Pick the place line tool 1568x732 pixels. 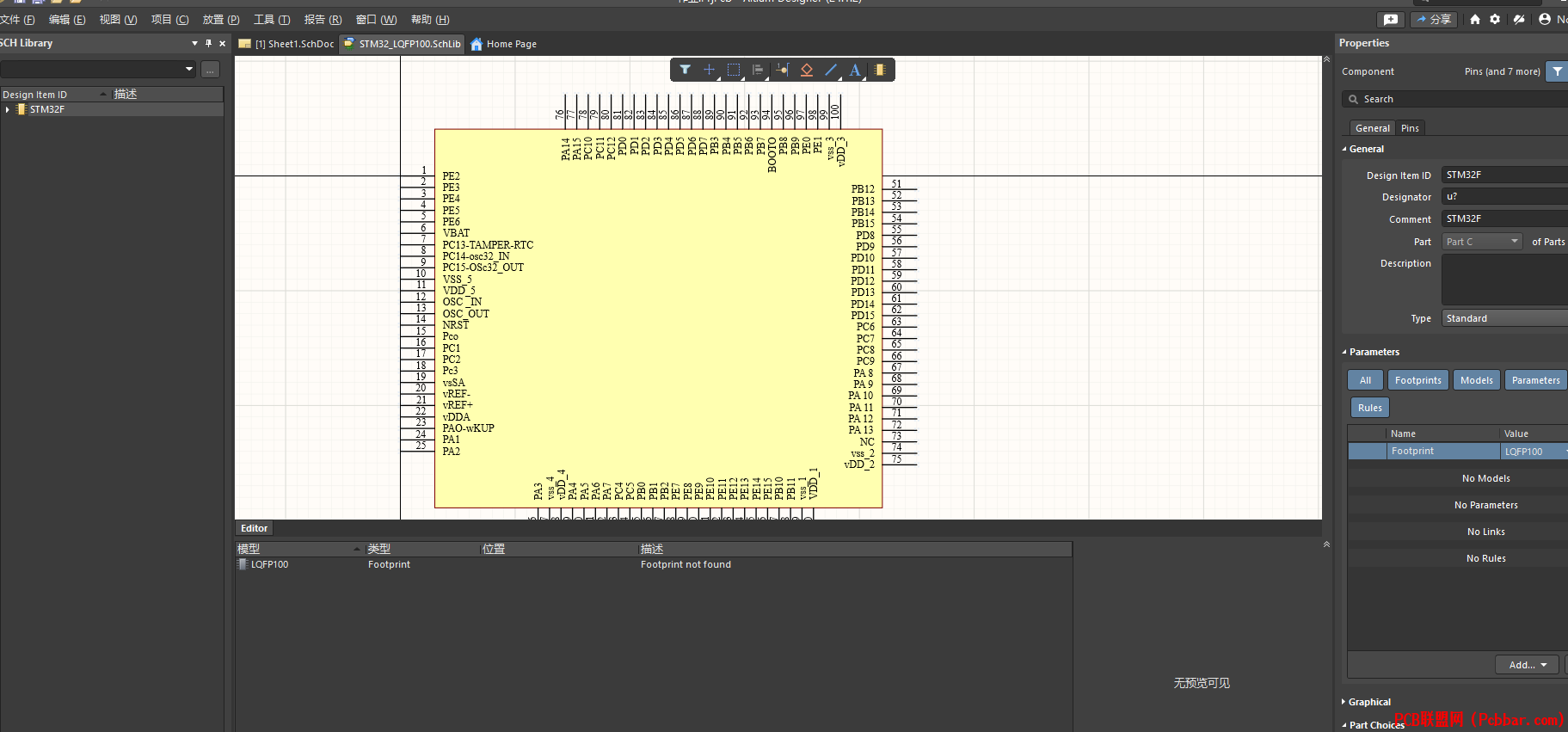coord(831,70)
